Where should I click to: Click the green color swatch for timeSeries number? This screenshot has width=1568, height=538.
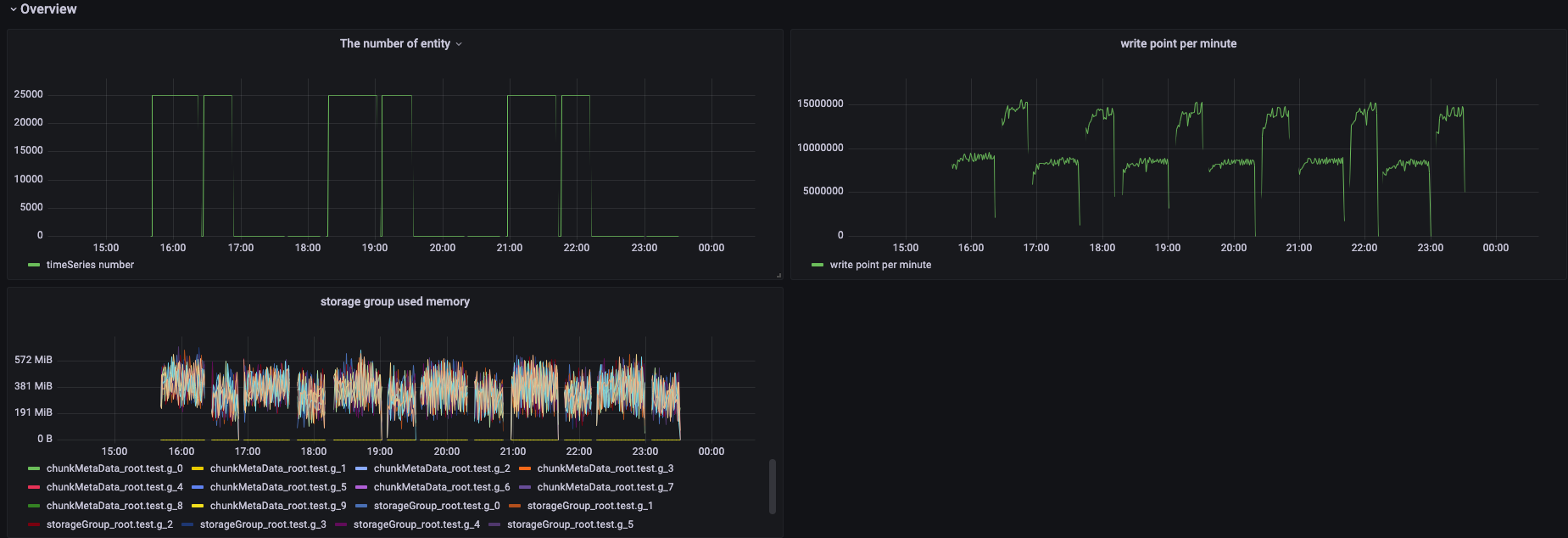pos(34,265)
